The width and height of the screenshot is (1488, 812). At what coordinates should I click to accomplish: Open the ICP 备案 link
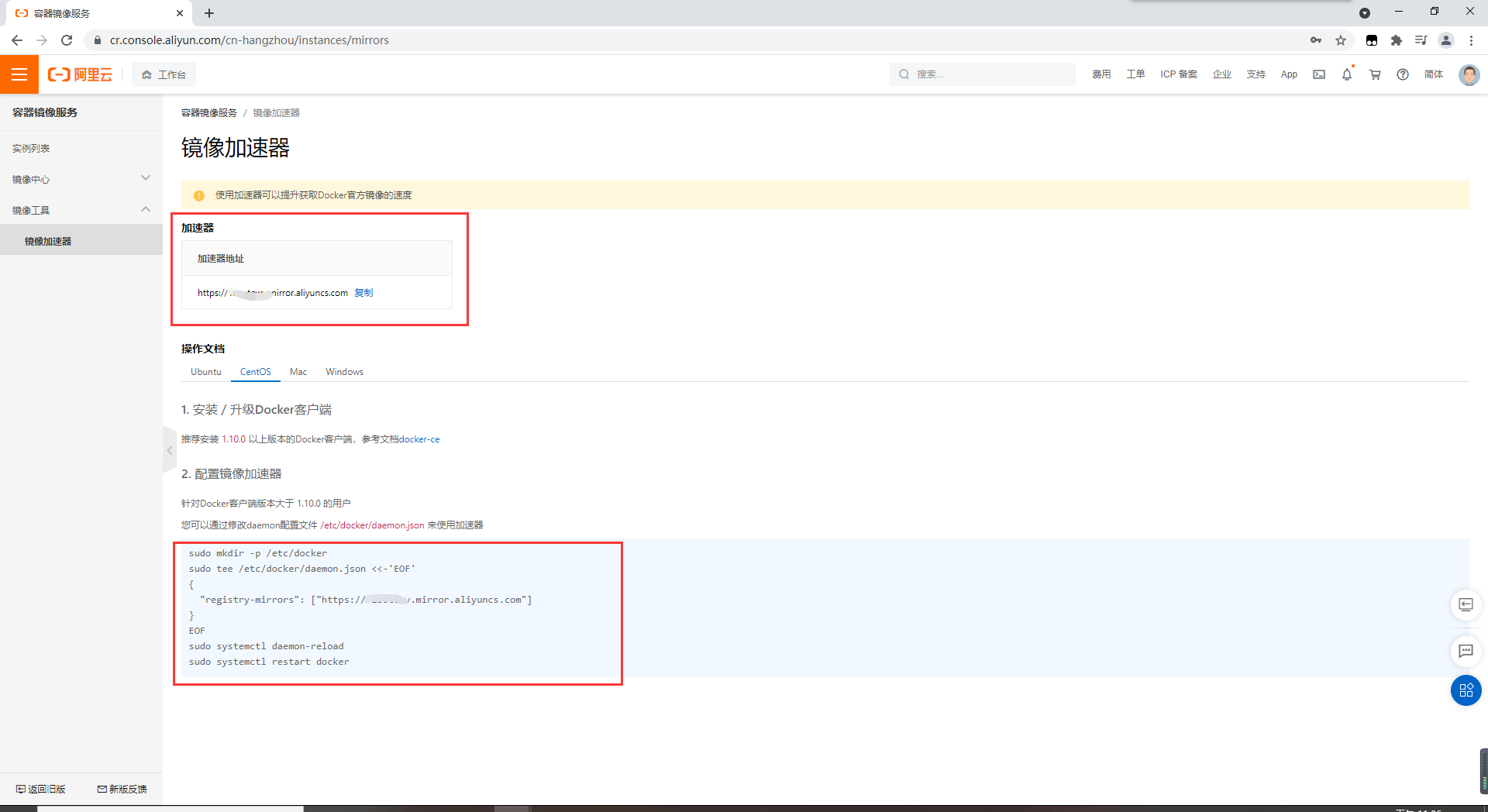1179,74
